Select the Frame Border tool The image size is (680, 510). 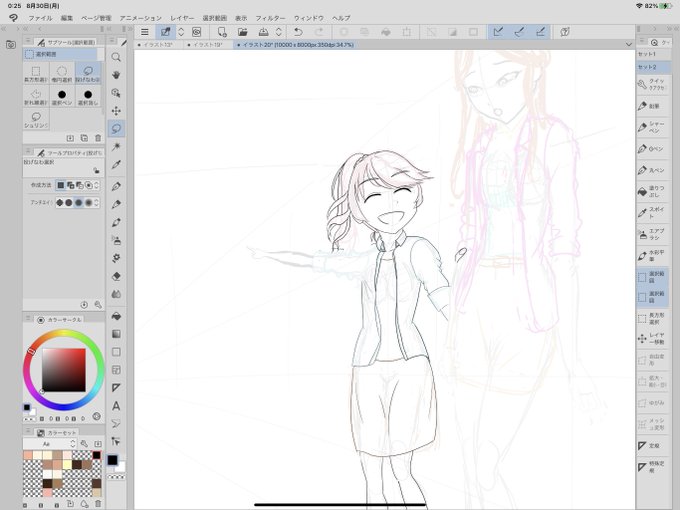click(x=116, y=370)
